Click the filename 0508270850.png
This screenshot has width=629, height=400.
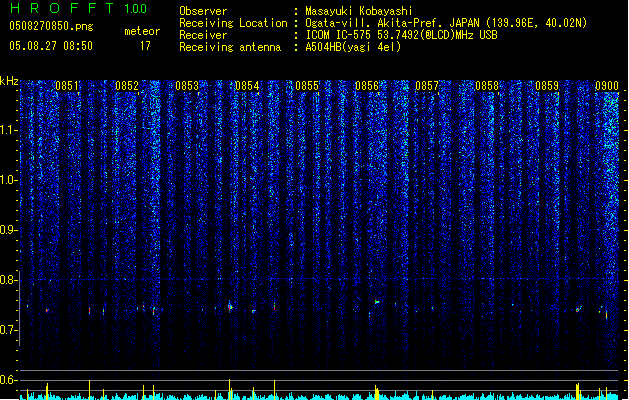(x=51, y=26)
